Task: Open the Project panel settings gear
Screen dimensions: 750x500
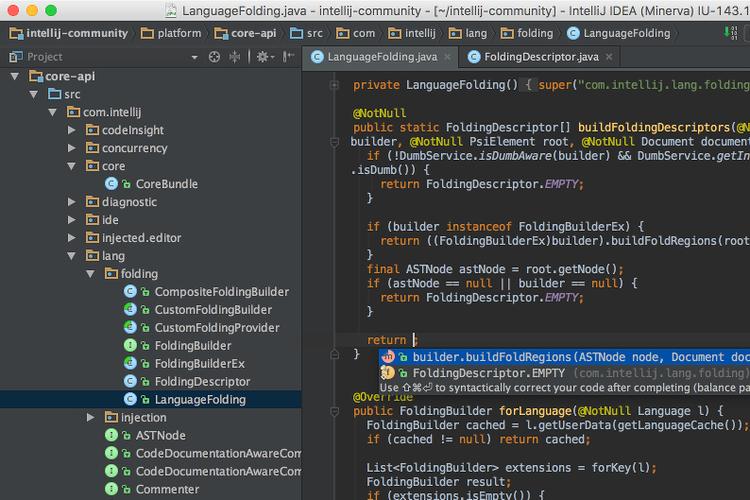Action: (x=265, y=57)
